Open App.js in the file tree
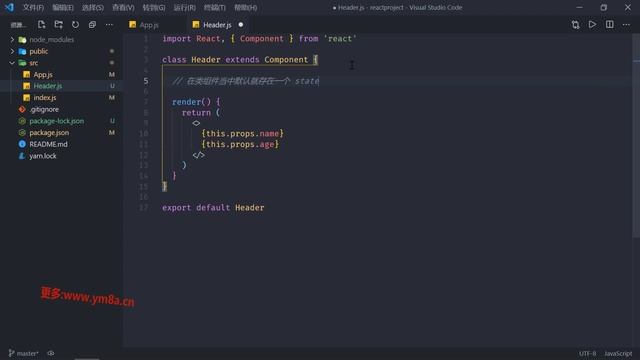Screen dimensions: 640x360 pyautogui.click(x=42, y=74)
